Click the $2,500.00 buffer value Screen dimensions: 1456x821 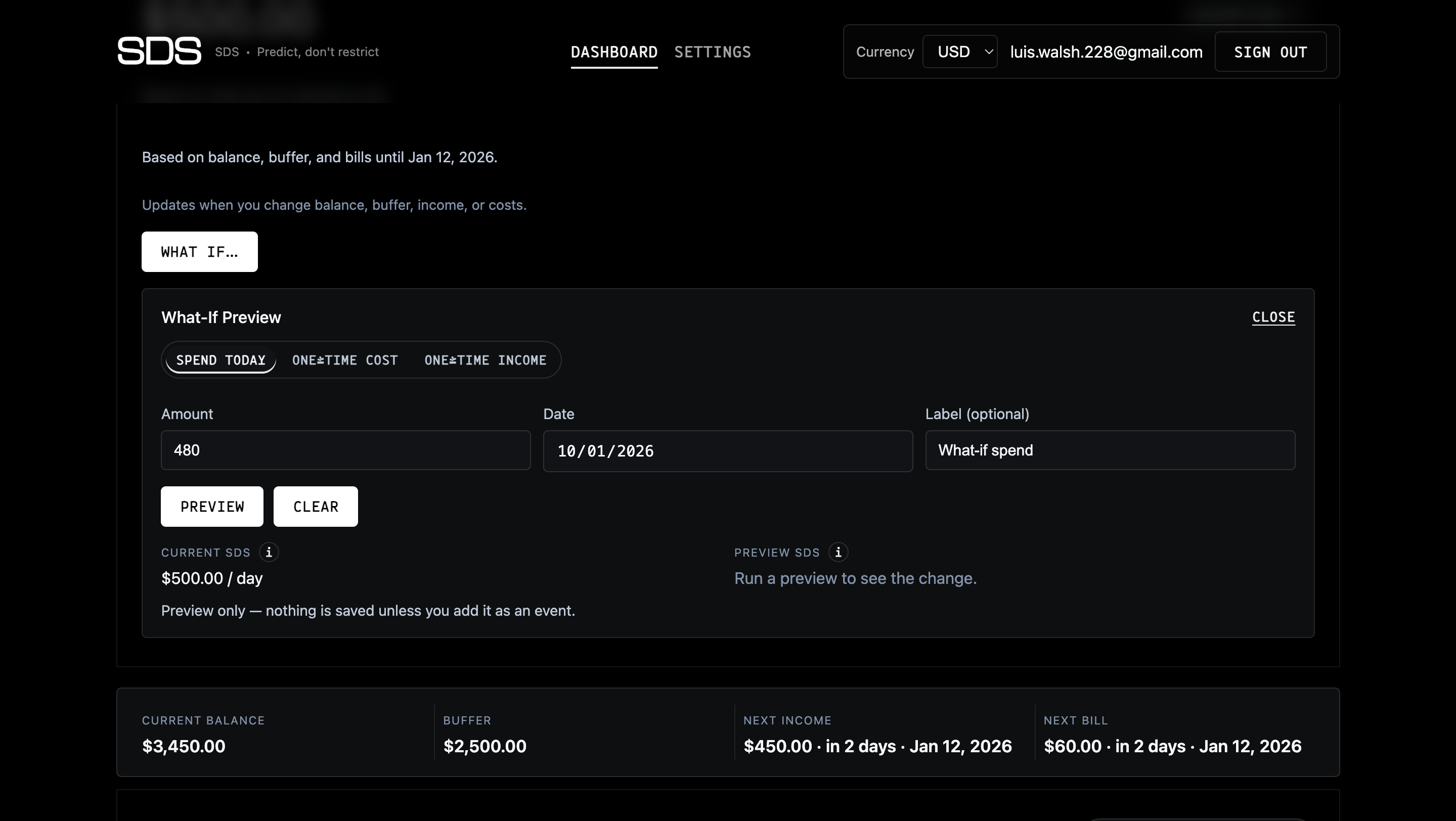tap(484, 746)
